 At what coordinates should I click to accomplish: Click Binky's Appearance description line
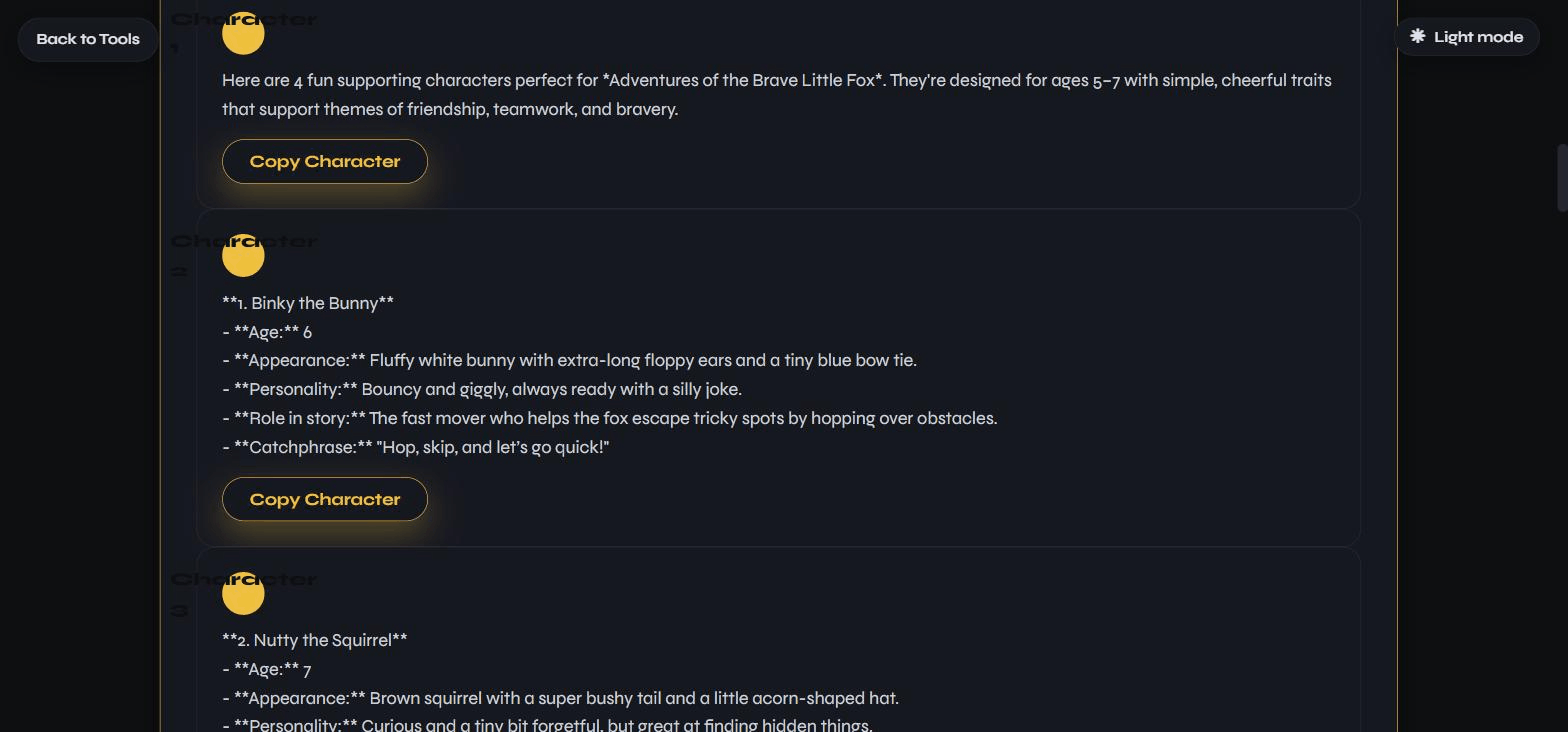[569, 360]
